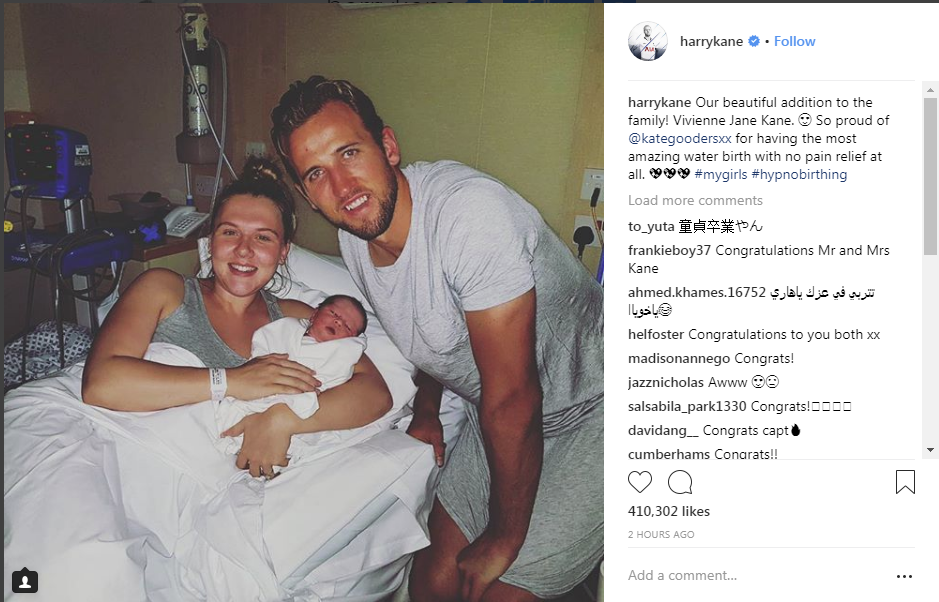Click the comments scrollbar thumb
This screenshot has height=602, width=939.
click(x=930, y=177)
